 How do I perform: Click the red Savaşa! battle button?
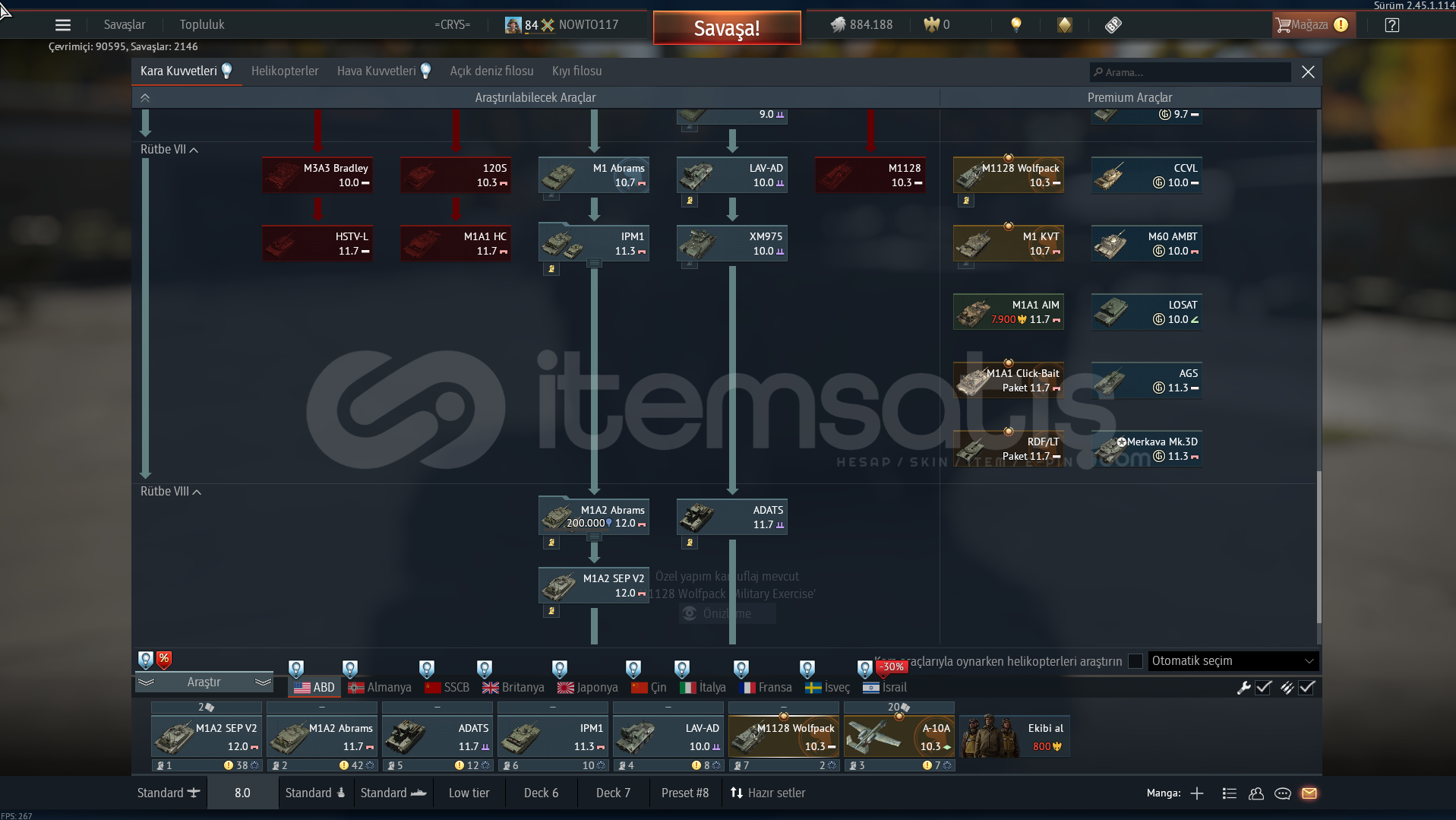(727, 28)
